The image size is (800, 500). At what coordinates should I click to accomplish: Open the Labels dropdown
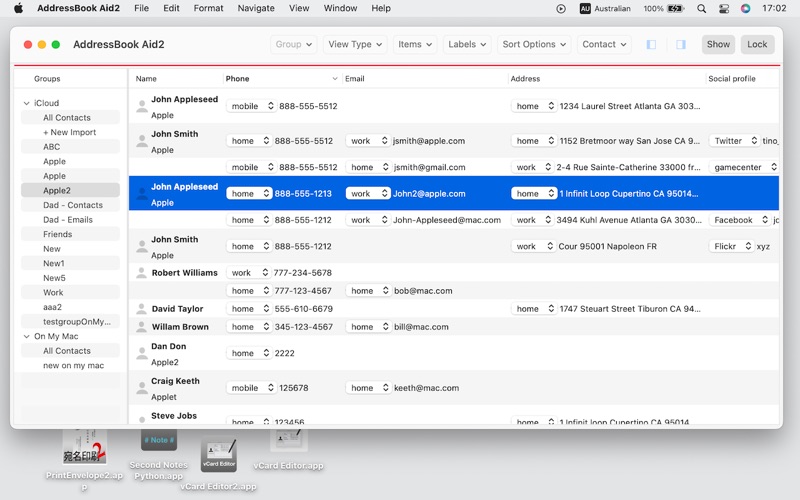(x=467, y=44)
